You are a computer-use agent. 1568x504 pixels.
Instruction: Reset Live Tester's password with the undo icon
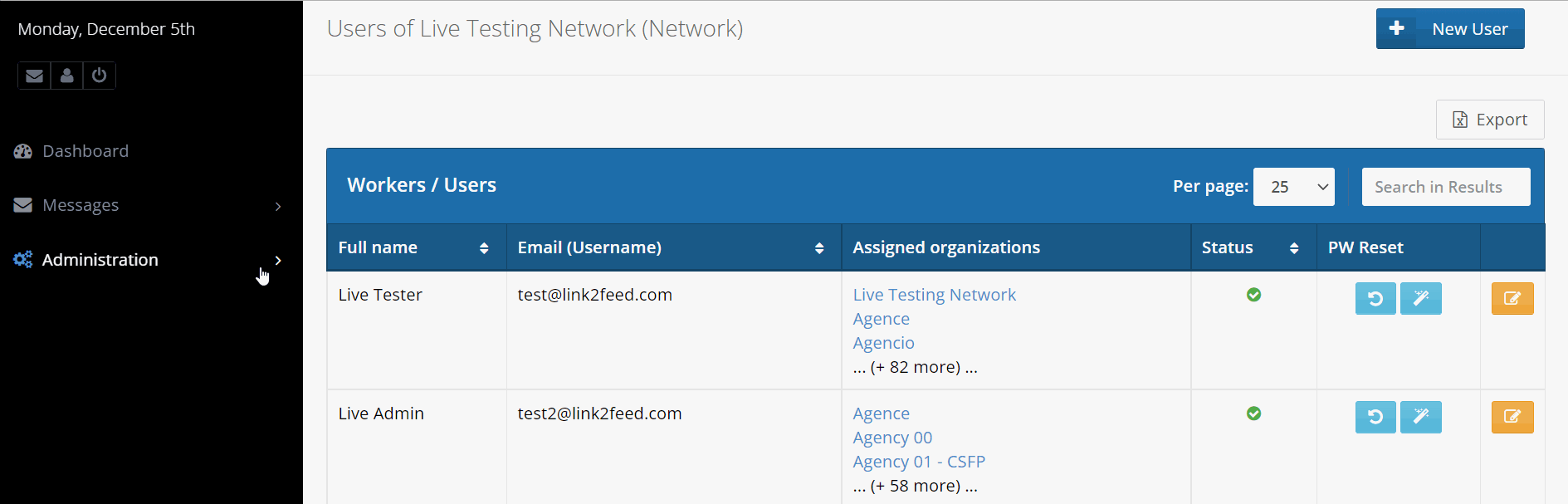coord(1375,298)
